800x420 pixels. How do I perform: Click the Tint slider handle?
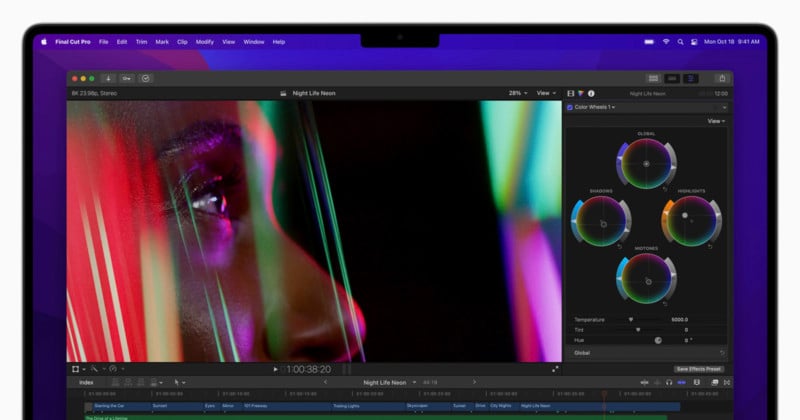(638, 330)
